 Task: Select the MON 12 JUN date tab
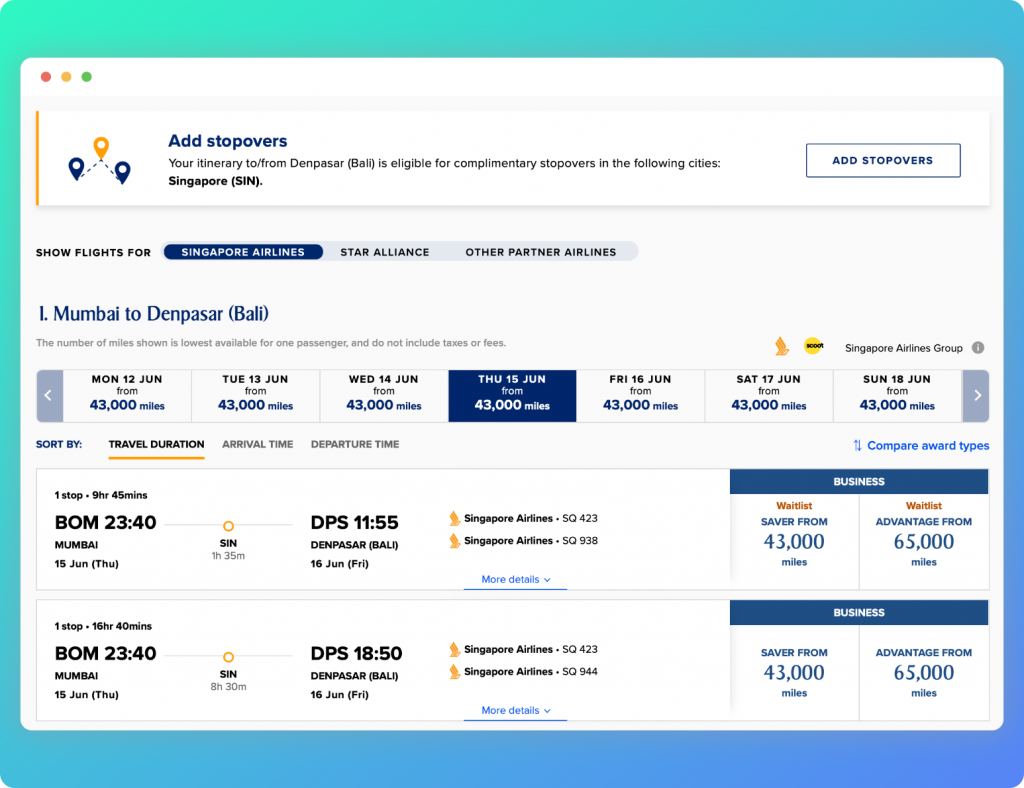pos(127,396)
